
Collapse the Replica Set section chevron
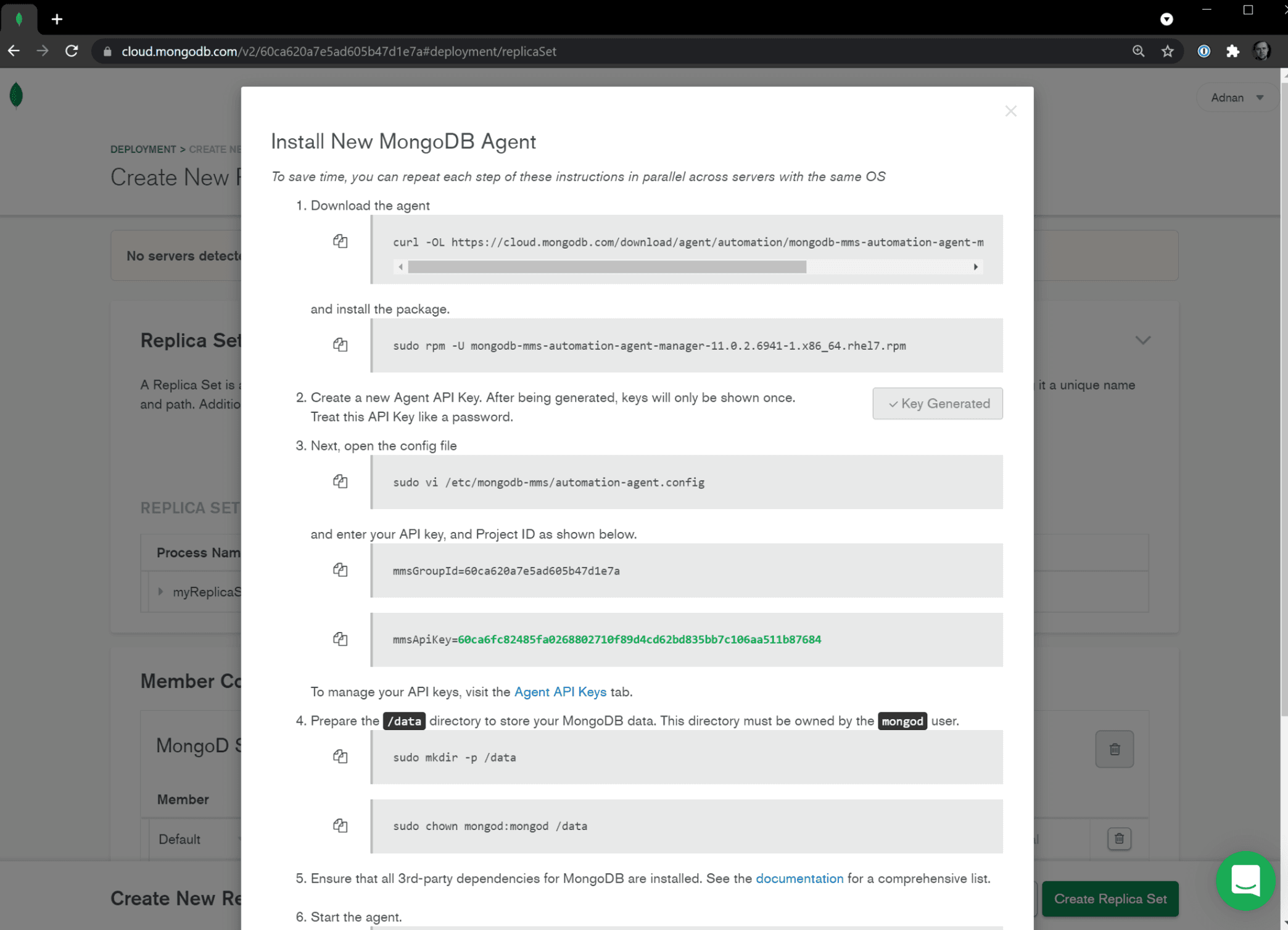tap(1142, 340)
